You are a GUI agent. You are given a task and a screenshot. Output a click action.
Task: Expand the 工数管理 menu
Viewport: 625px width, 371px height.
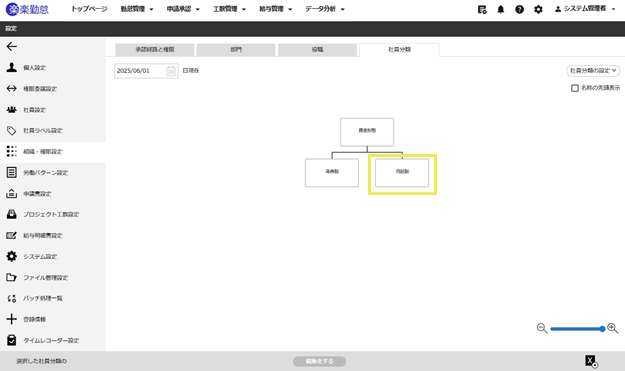tap(229, 9)
